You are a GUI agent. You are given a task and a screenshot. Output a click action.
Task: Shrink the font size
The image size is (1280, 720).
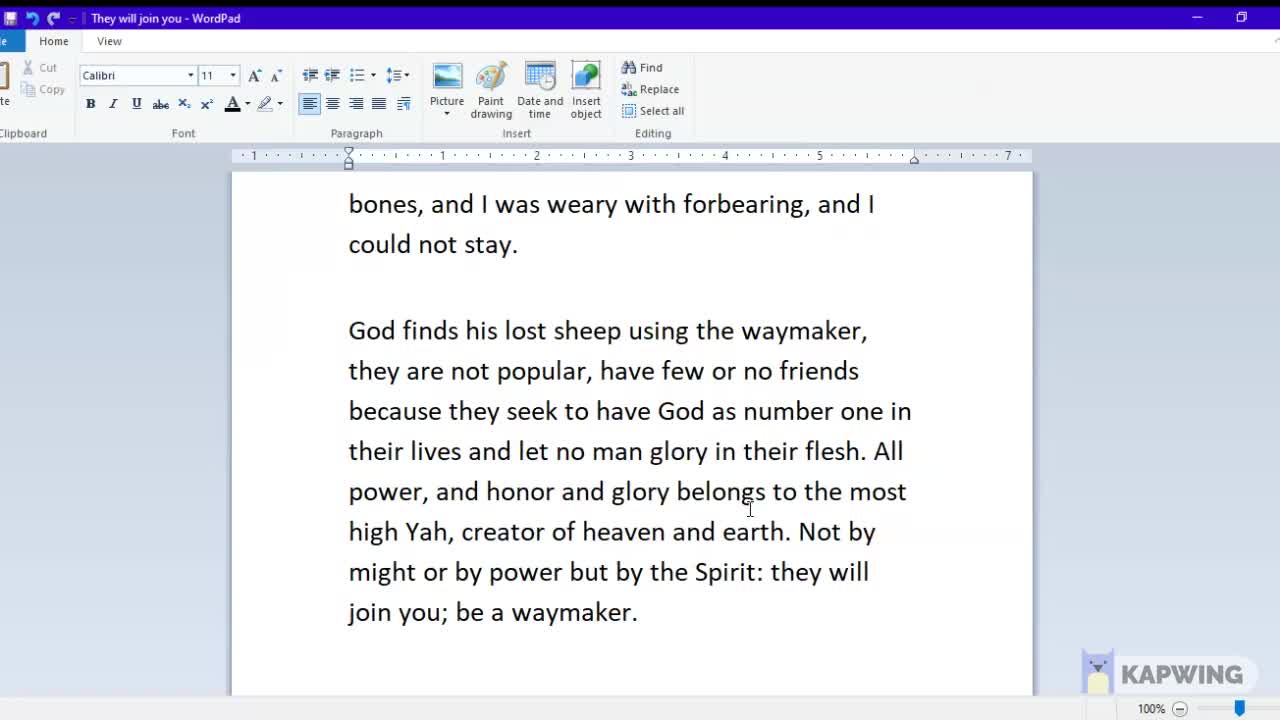click(x=276, y=75)
